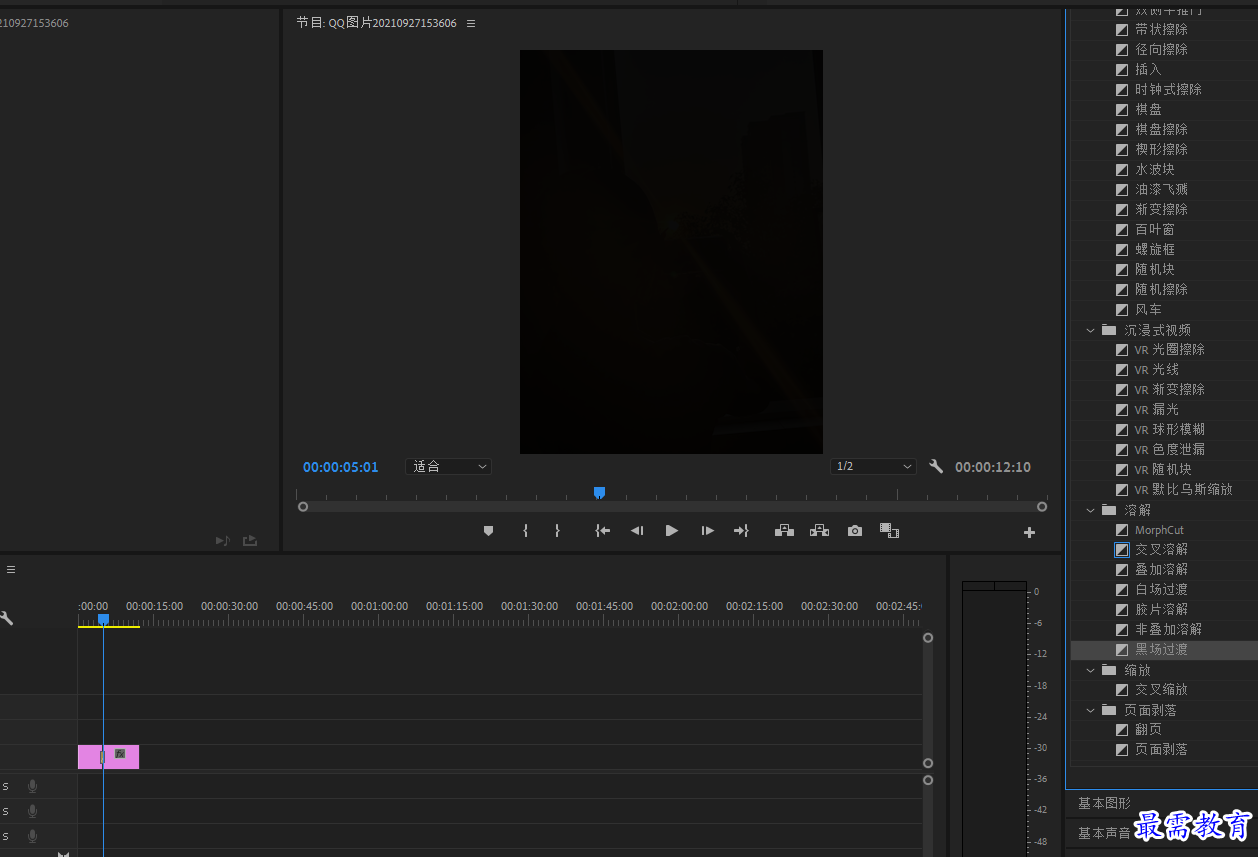Select the 黑场过渡 transition
1258x857 pixels.
[1161, 649]
